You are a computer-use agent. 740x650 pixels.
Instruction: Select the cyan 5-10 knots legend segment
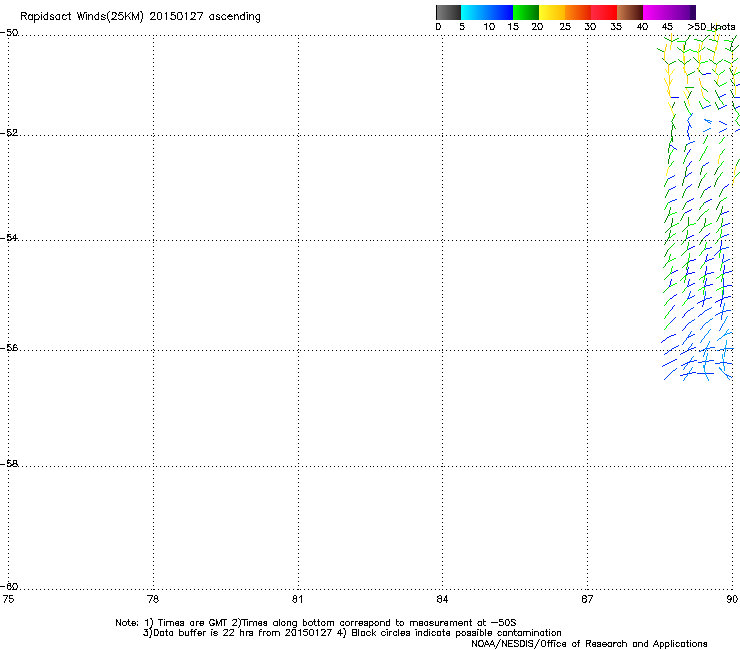tap(474, 12)
